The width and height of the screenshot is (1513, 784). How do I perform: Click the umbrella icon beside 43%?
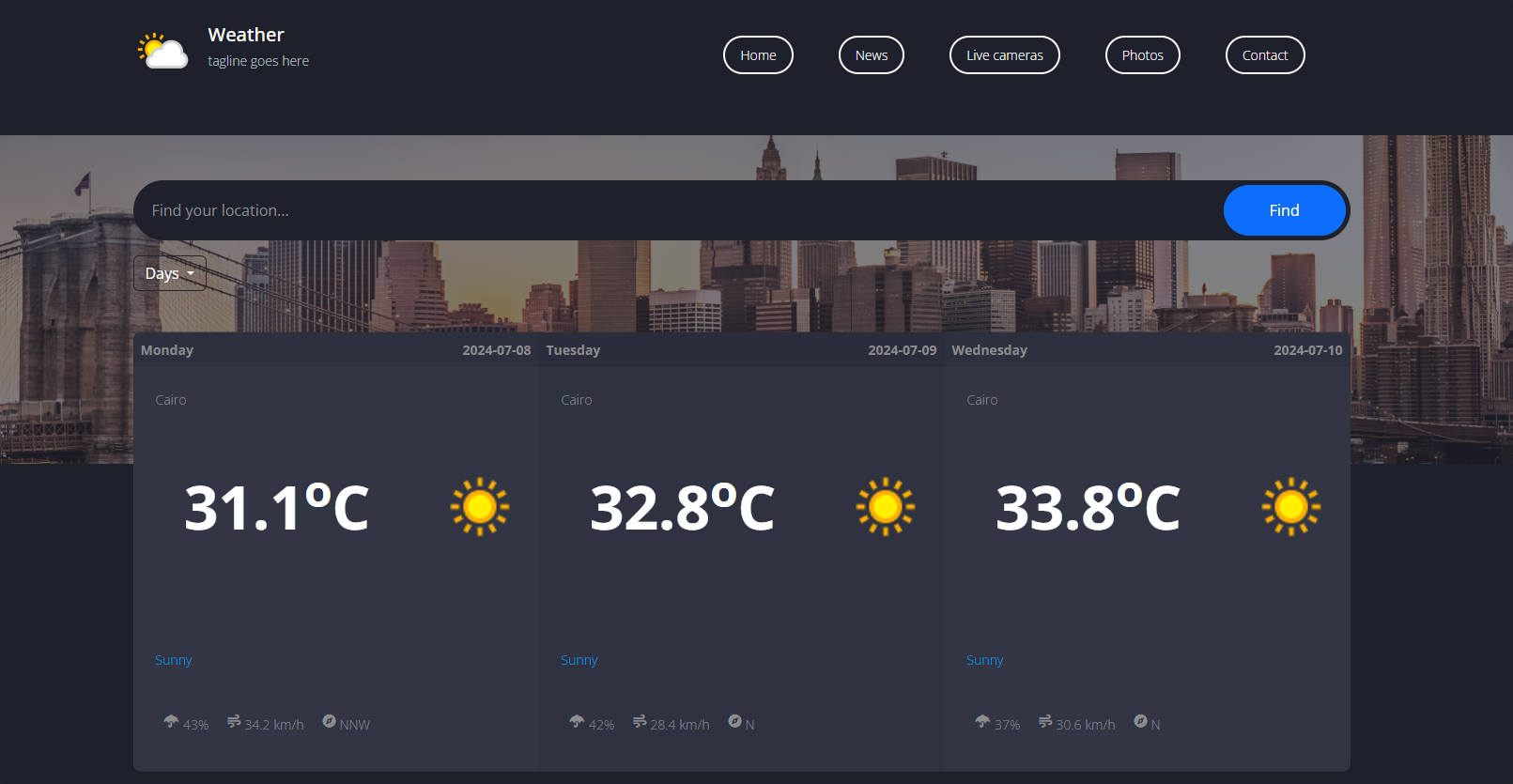[171, 721]
